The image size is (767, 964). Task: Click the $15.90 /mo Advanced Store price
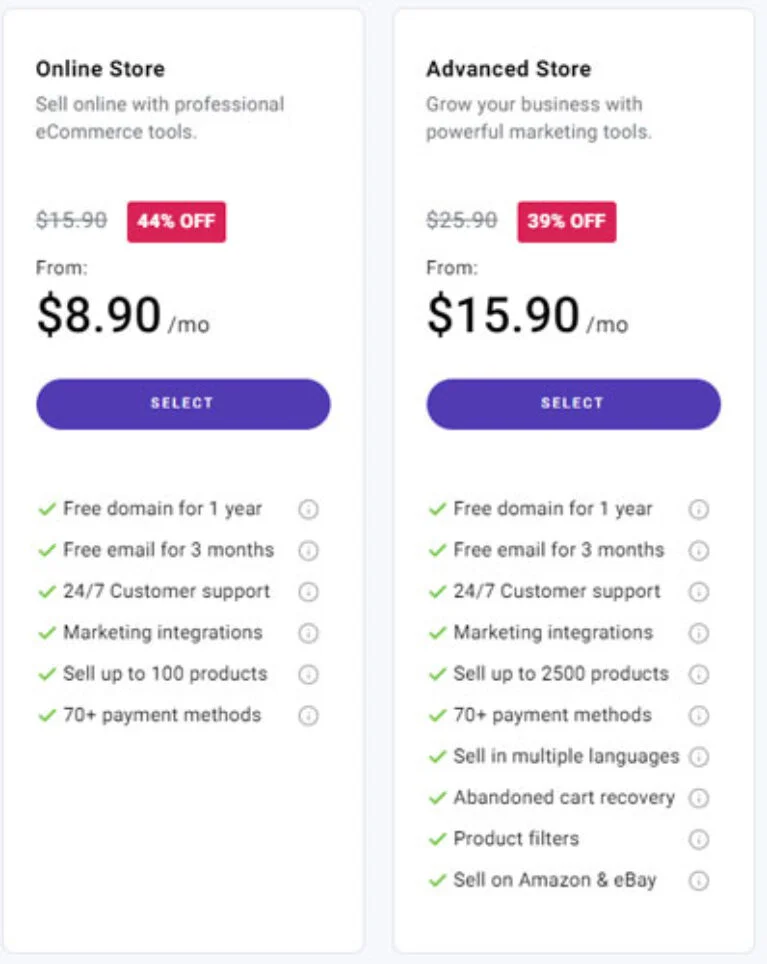[x=527, y=315]
